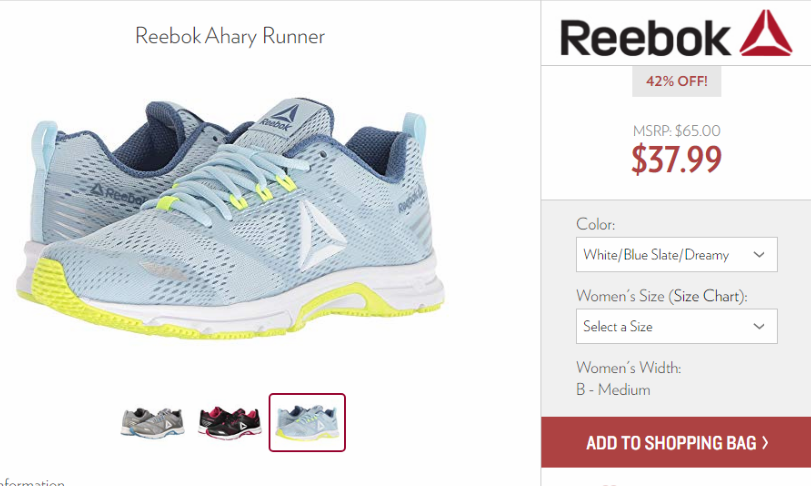Screen dimensions: 811x486
Task: Open the Information section tab
Action: pos(32,482)
